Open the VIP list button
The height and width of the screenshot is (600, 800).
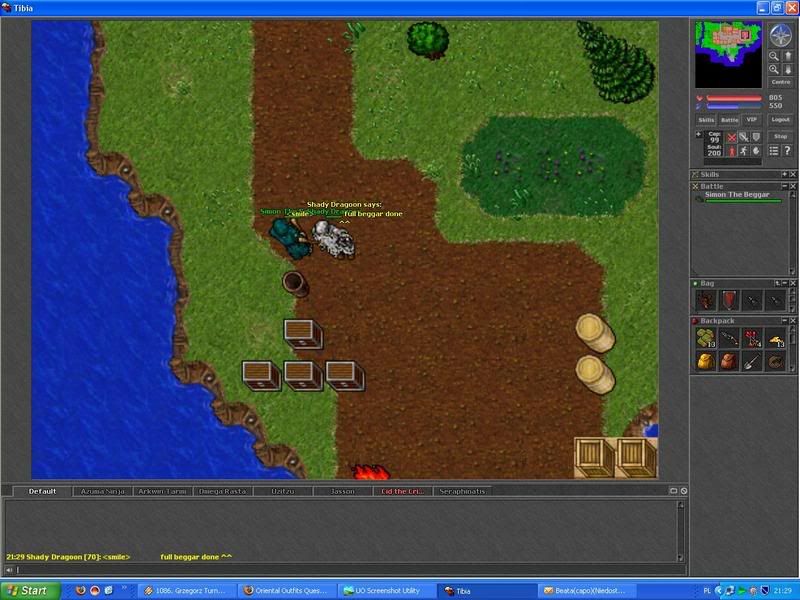click(x=752, y=120)
